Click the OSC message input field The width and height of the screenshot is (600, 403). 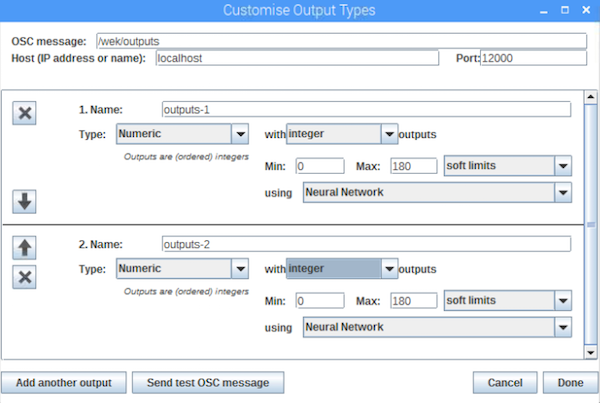[x=341, y=41]
